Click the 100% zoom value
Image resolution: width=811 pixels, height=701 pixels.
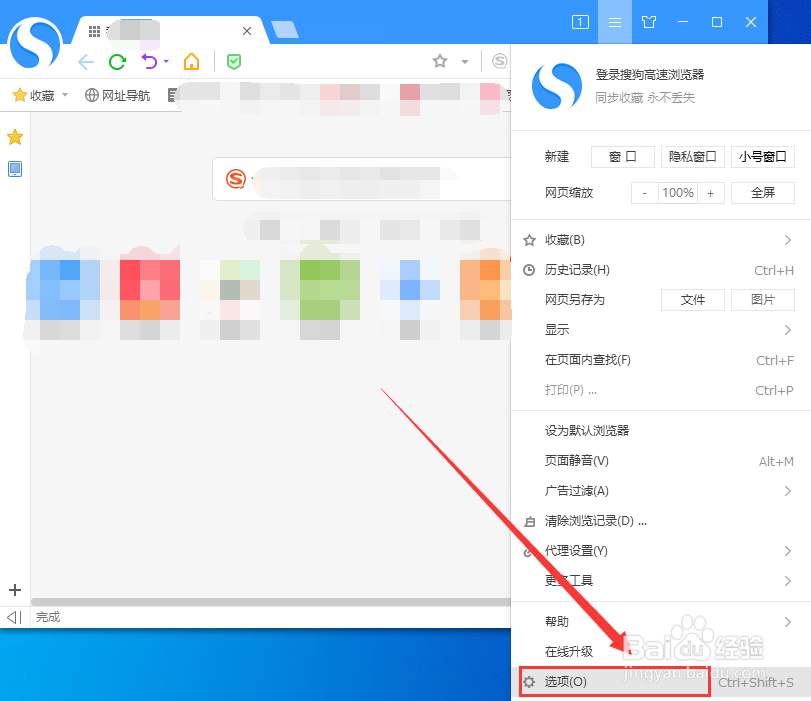[678, 193]
